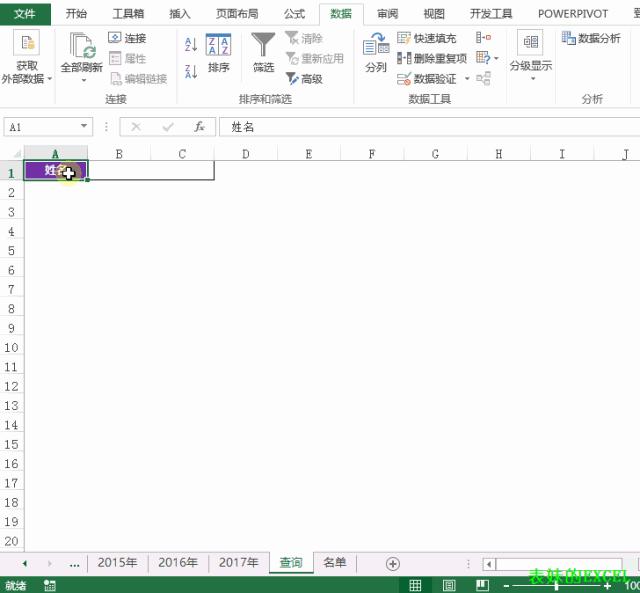Expand the Name Box dropdown

coord(84,126)
